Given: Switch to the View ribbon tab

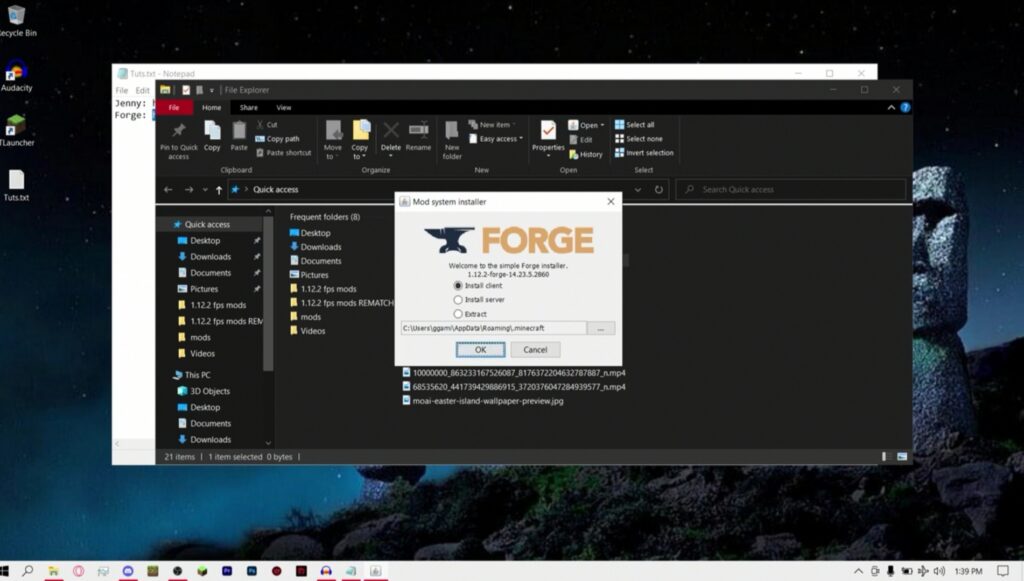Looking at the screenshot, I should click(x=283, y=108).
